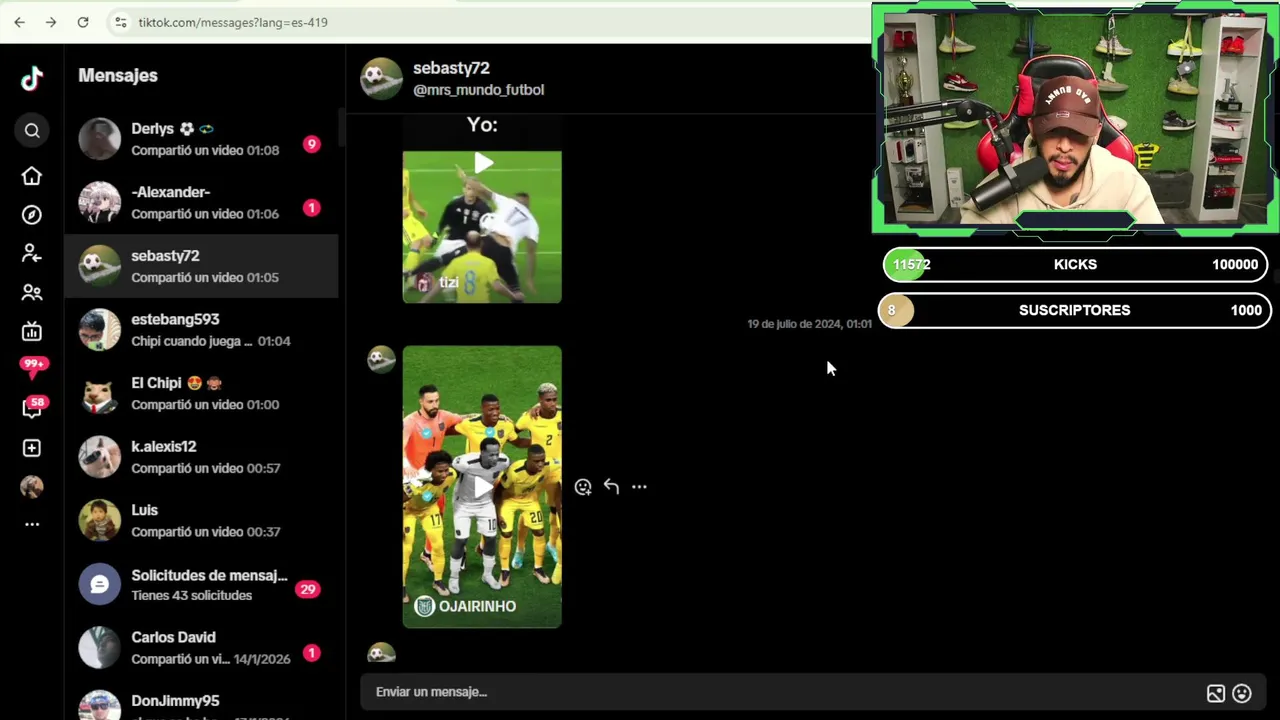Open Messages icon with 99+ badge
The image size is (1280, 720).
(x=33, y=368)
